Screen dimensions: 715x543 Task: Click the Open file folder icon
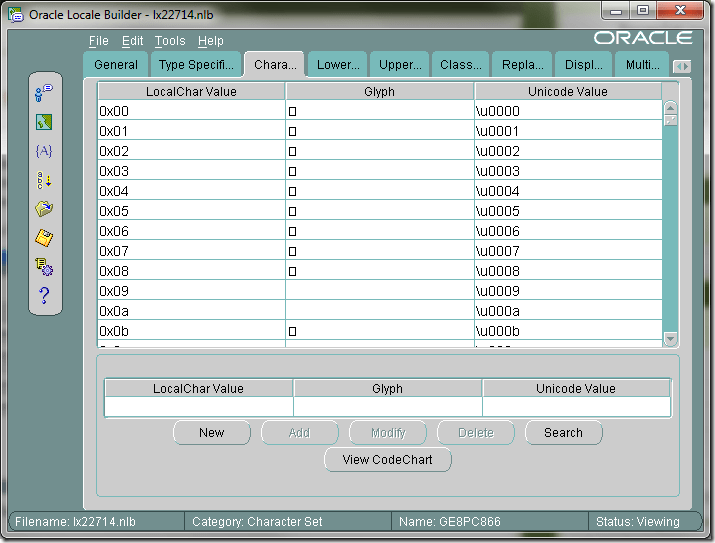pos(44,209)
